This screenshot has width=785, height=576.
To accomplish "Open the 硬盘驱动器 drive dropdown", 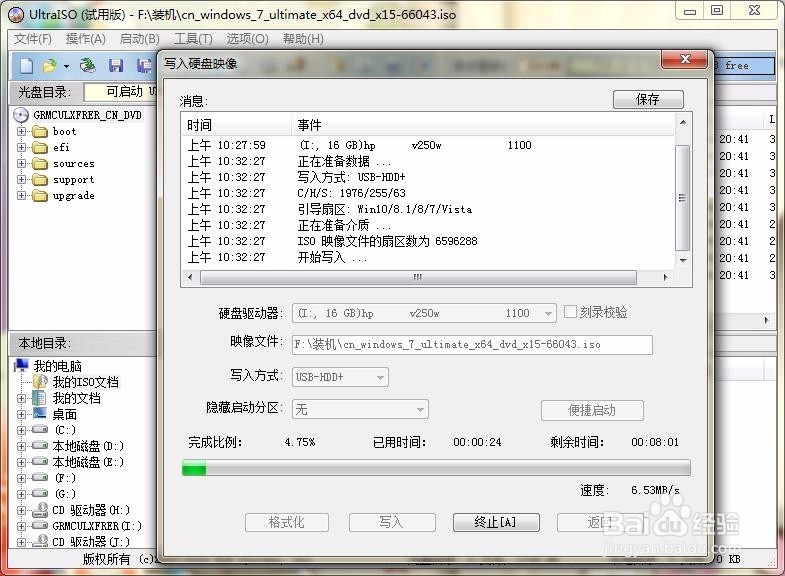I will coord(548,314).
